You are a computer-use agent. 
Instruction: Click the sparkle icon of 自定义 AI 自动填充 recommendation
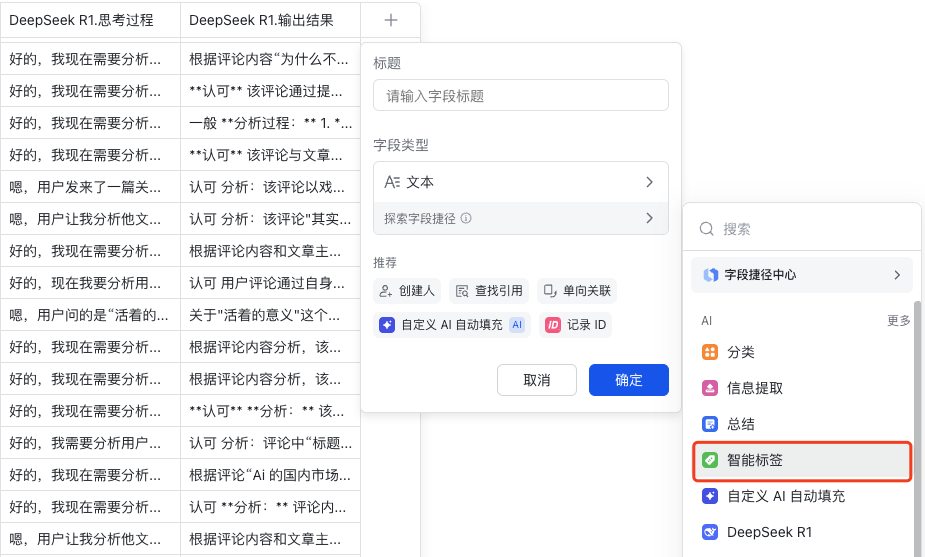pos(387,325)
